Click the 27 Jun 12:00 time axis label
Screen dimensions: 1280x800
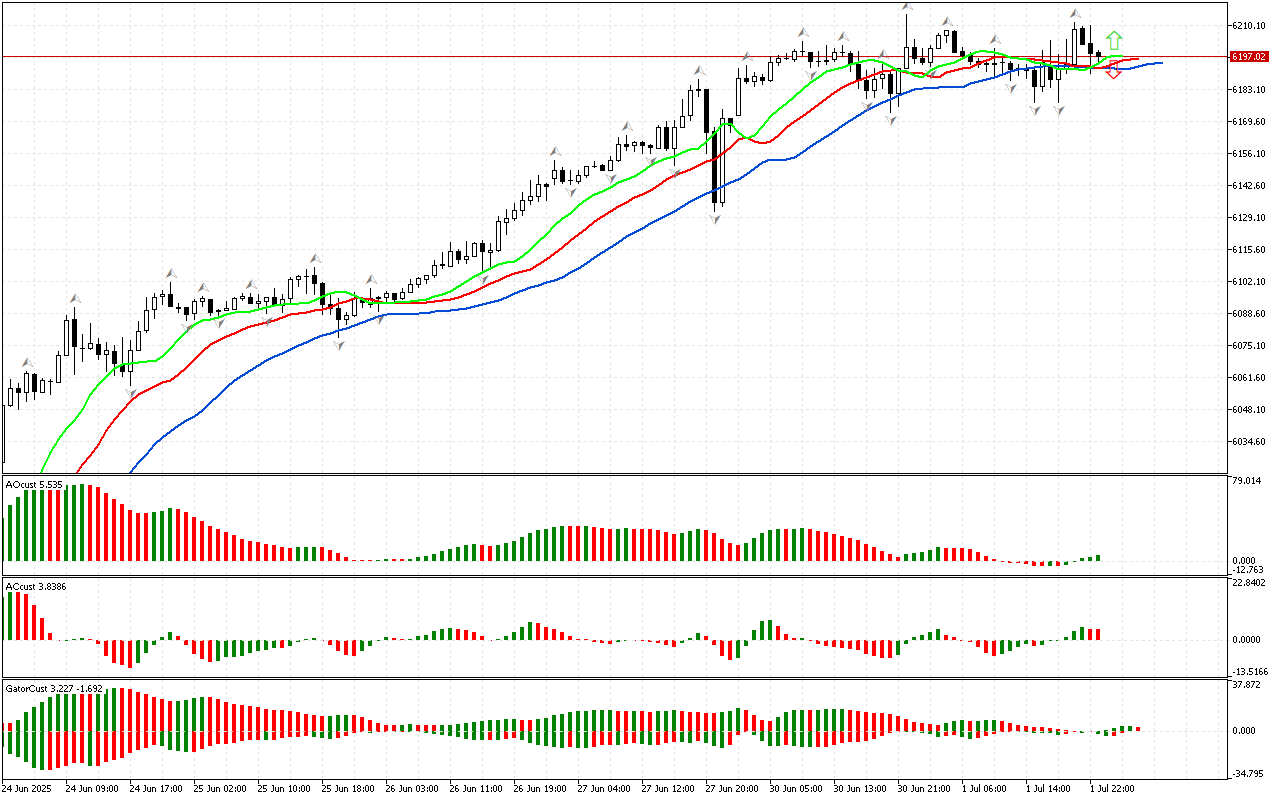(x=668, y=788)
